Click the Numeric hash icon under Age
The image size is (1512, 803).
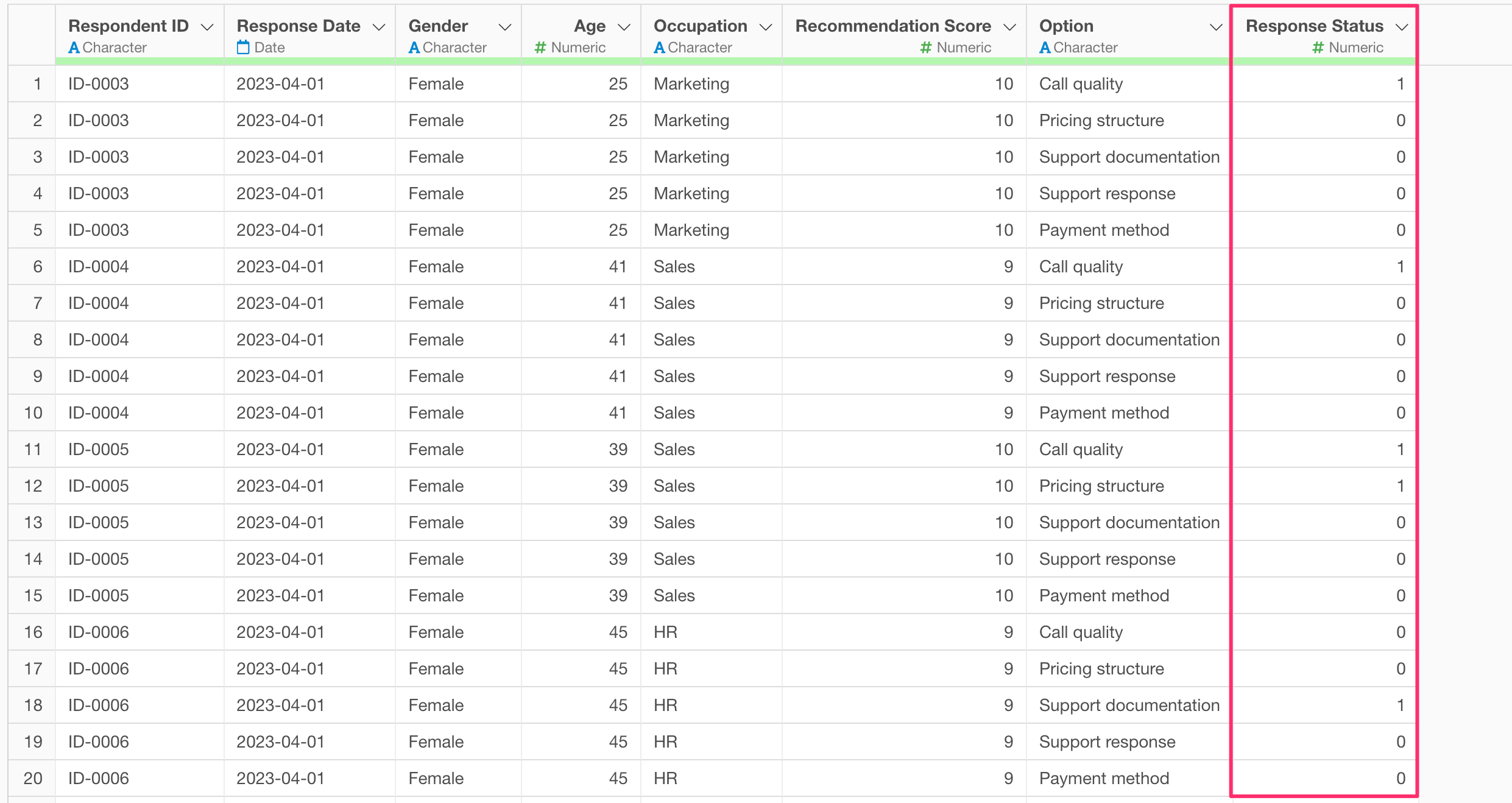pyautogui.click(x=540, y=48)
